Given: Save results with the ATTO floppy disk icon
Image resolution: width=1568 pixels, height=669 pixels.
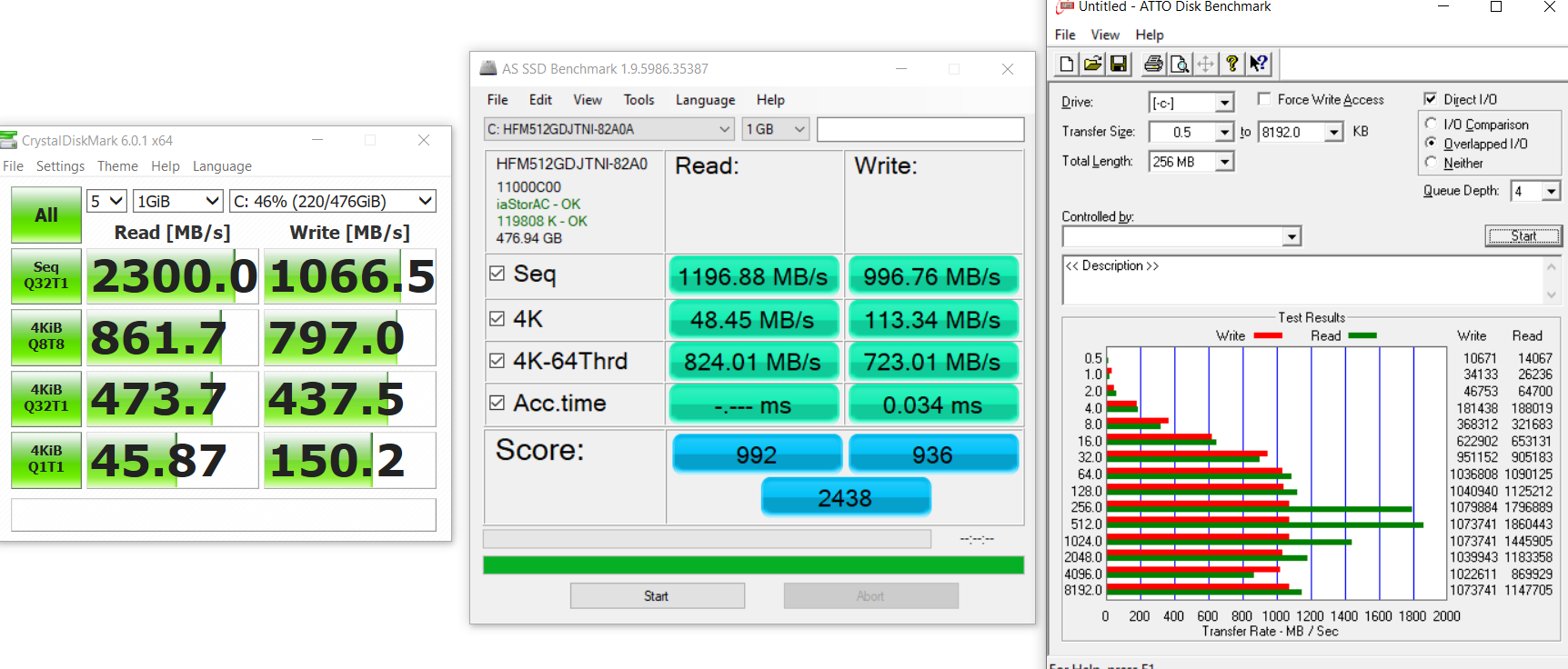Looking at the screenshot, I should (1119, 64).
